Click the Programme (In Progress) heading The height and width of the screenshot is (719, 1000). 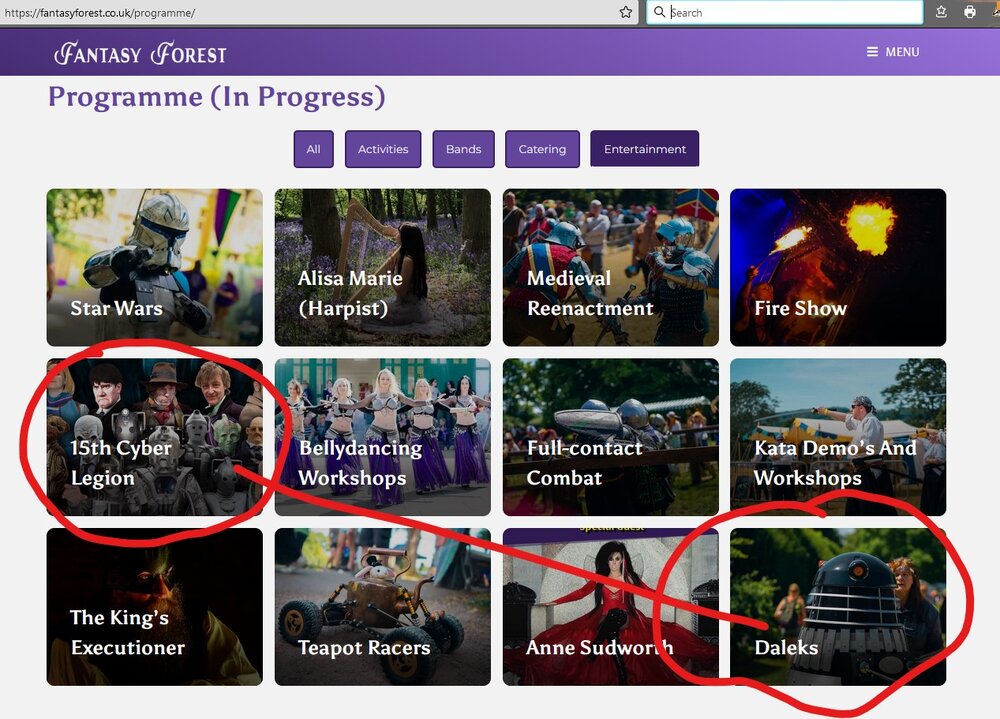click(217, 98)
